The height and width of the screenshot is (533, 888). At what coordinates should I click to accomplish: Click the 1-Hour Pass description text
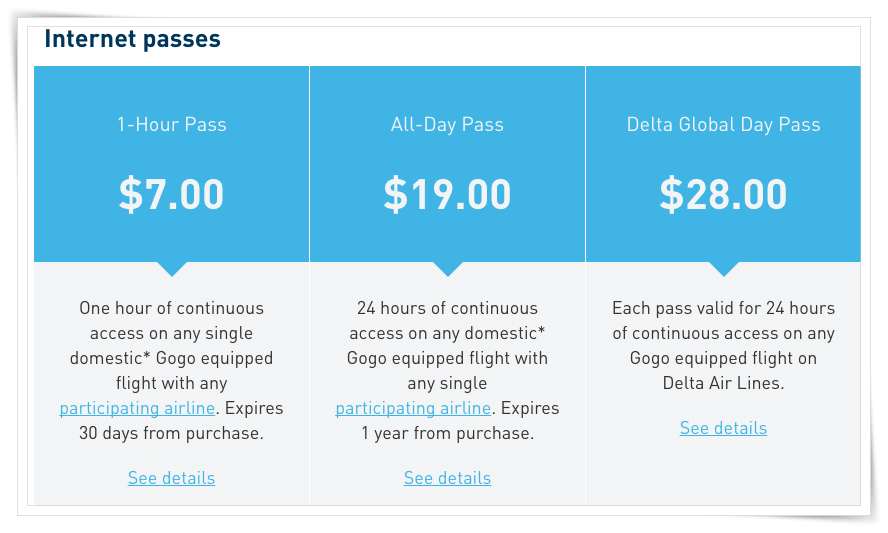(x=172, y=370)
